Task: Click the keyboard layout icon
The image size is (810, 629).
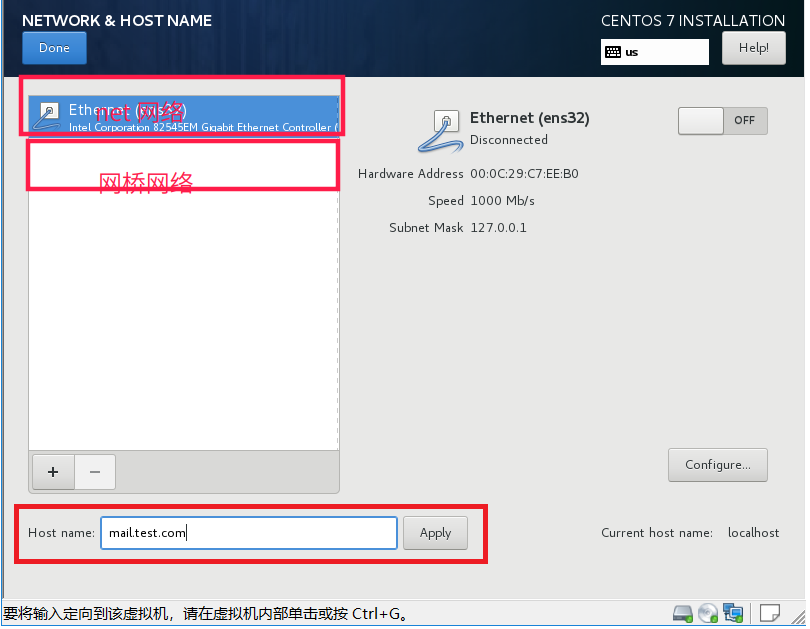Action: [613, 52]
